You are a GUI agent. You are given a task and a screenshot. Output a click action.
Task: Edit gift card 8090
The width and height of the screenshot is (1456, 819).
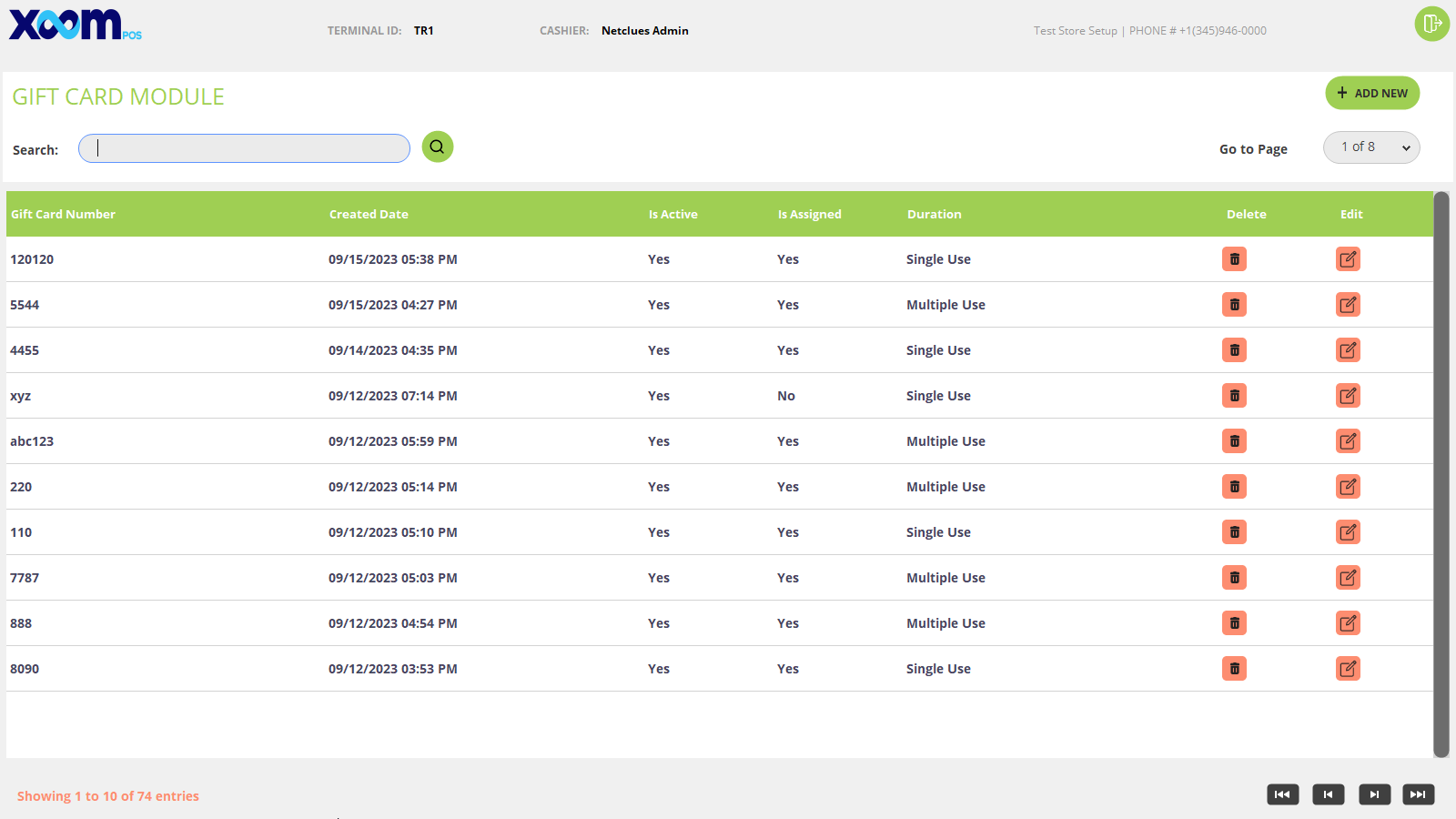1348,669
